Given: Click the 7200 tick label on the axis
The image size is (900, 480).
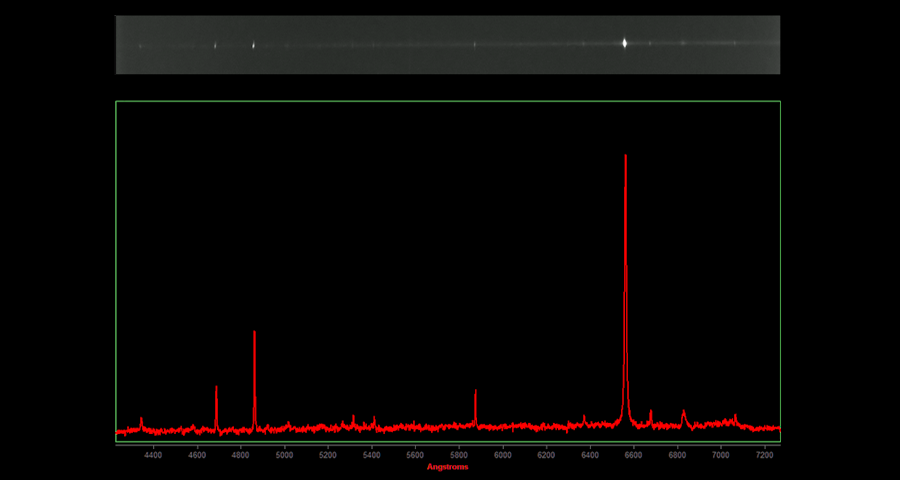Looking at the screenshot, I should [x=764, y=455].
